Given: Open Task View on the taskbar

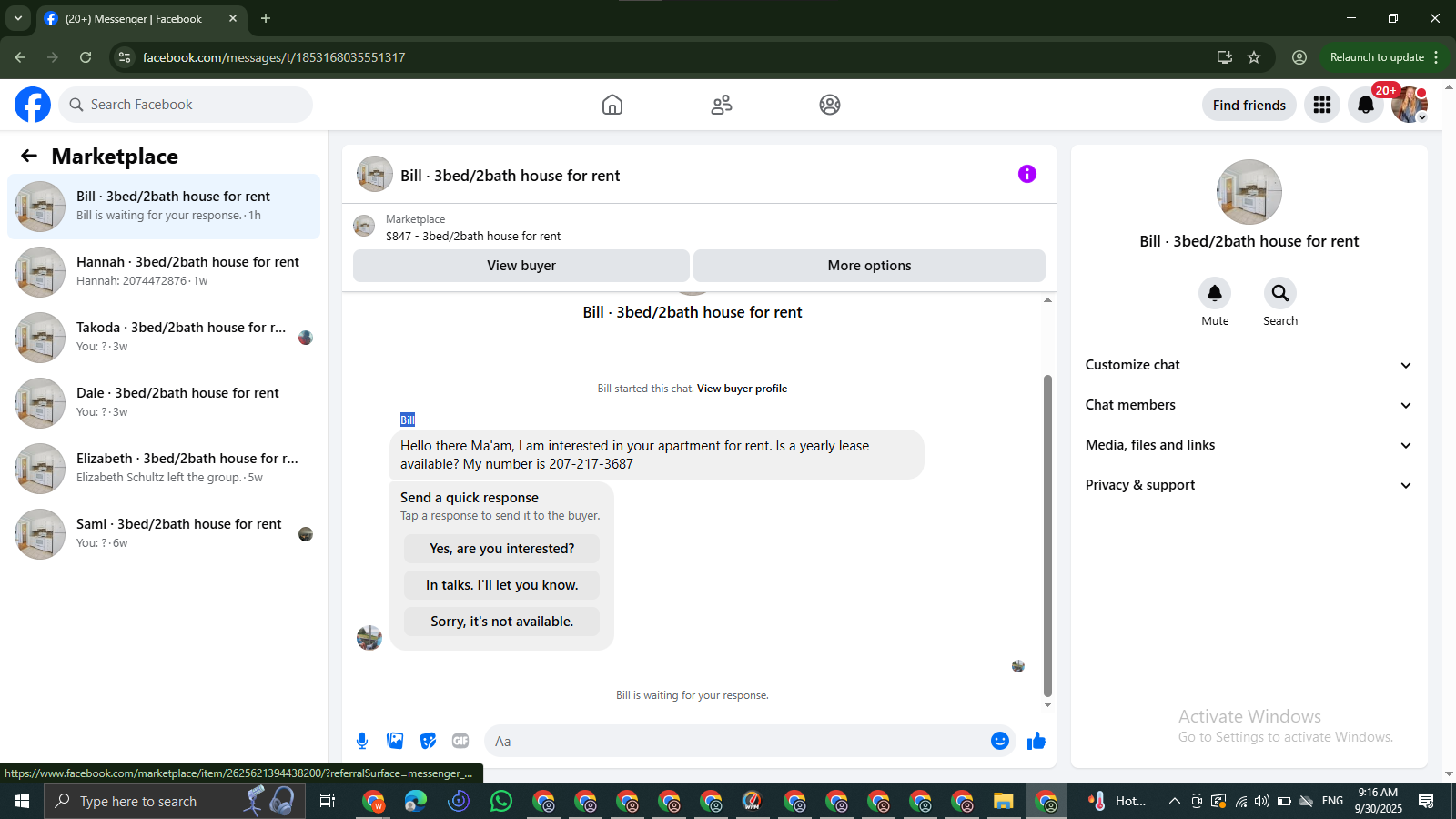Looking at the screenshot, I should [327, 801].
